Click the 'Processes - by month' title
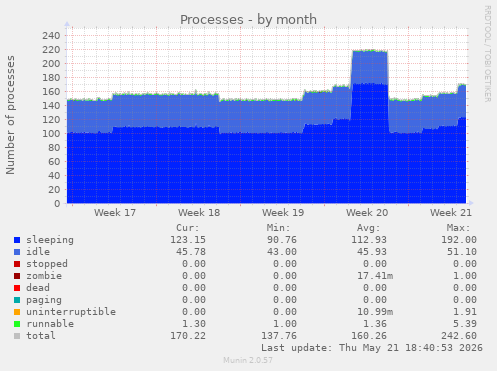The image size is (497, 371). (x=248, y=20)
